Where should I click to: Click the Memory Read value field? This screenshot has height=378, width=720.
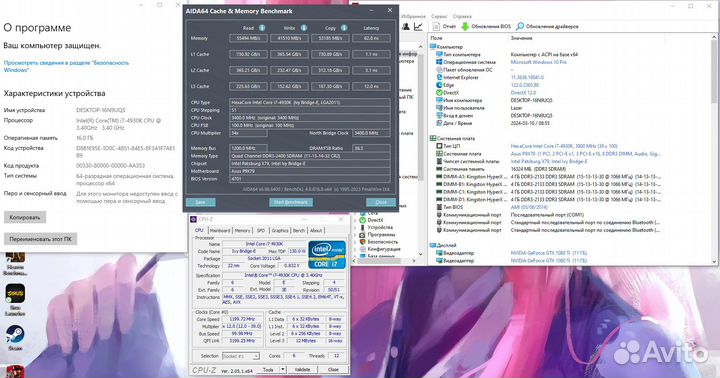248,38
